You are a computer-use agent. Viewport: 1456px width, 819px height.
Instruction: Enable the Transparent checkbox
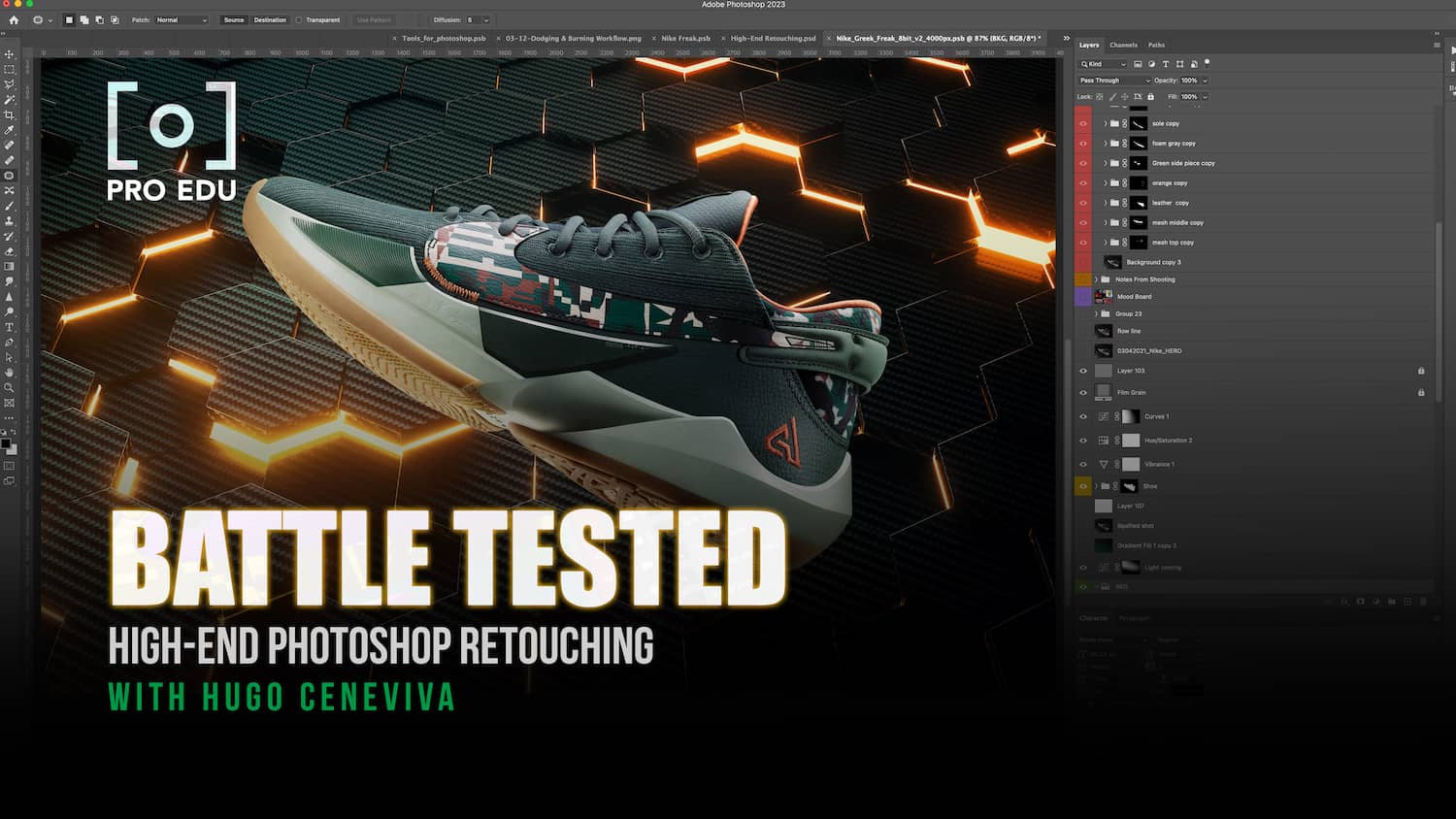coord(299,19)
